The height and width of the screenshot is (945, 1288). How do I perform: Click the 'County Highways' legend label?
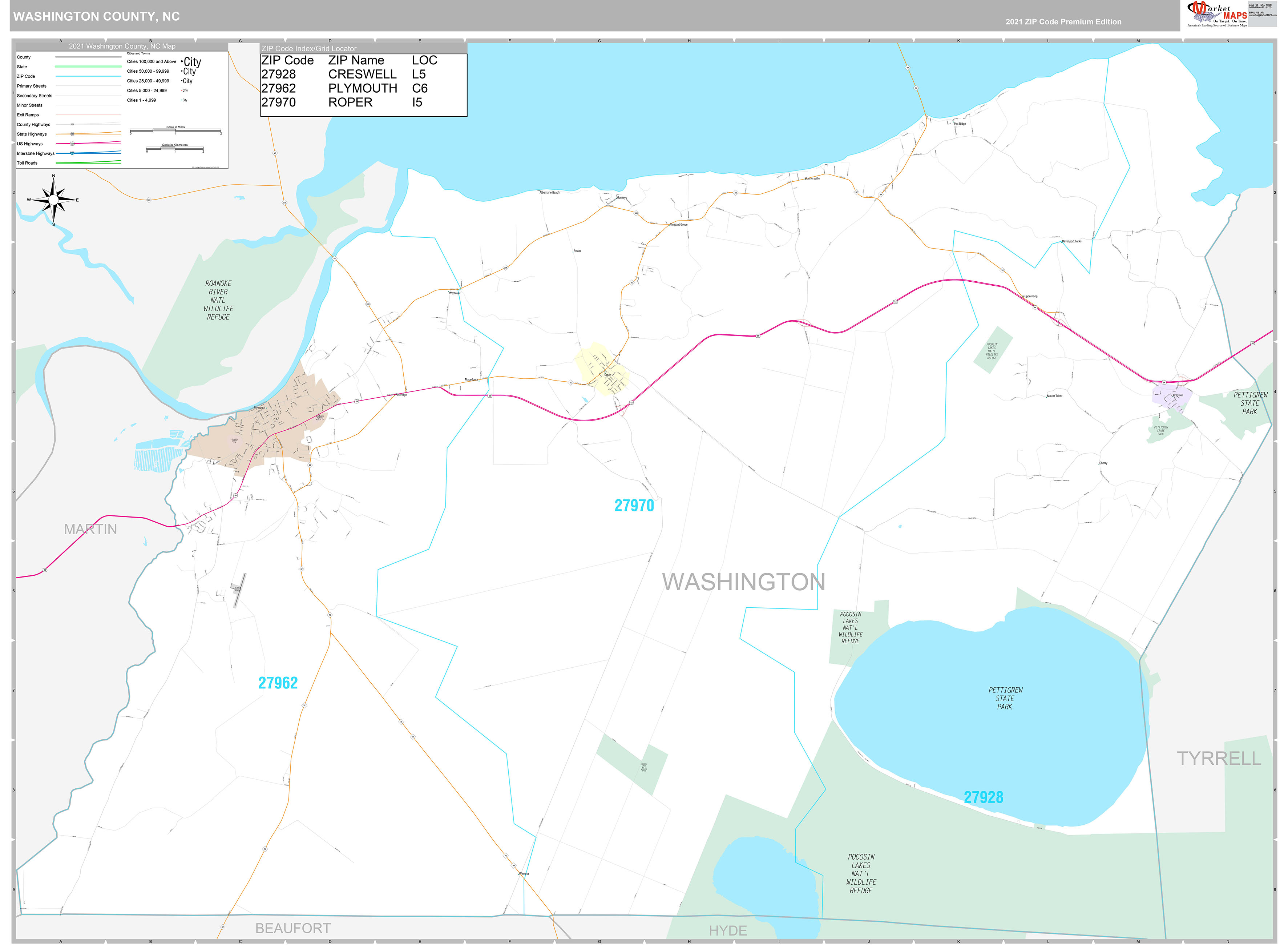pos(33,125)
